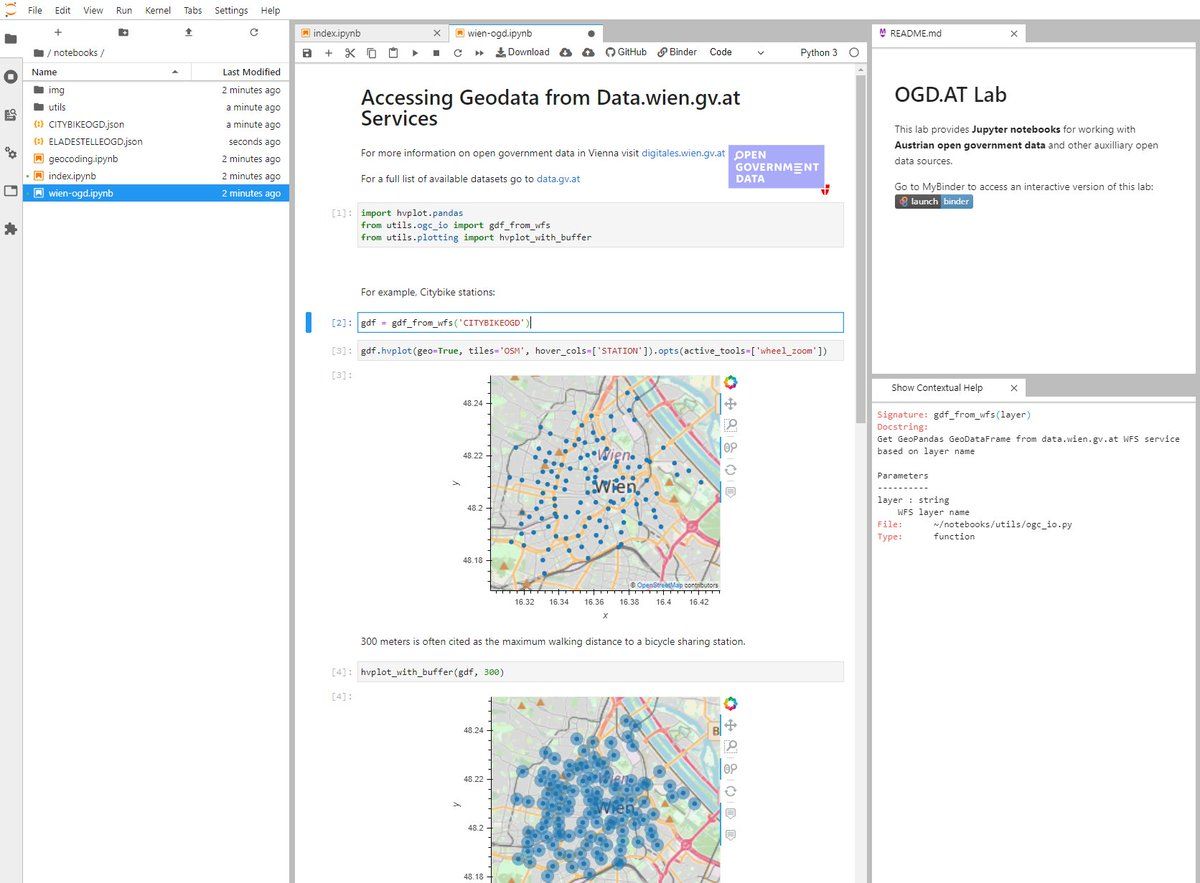Image resolution: width=1200 pixels, height=883 pixels.
Task: Collapse cell 2 using its blue bar
Action: coord(308,322)
